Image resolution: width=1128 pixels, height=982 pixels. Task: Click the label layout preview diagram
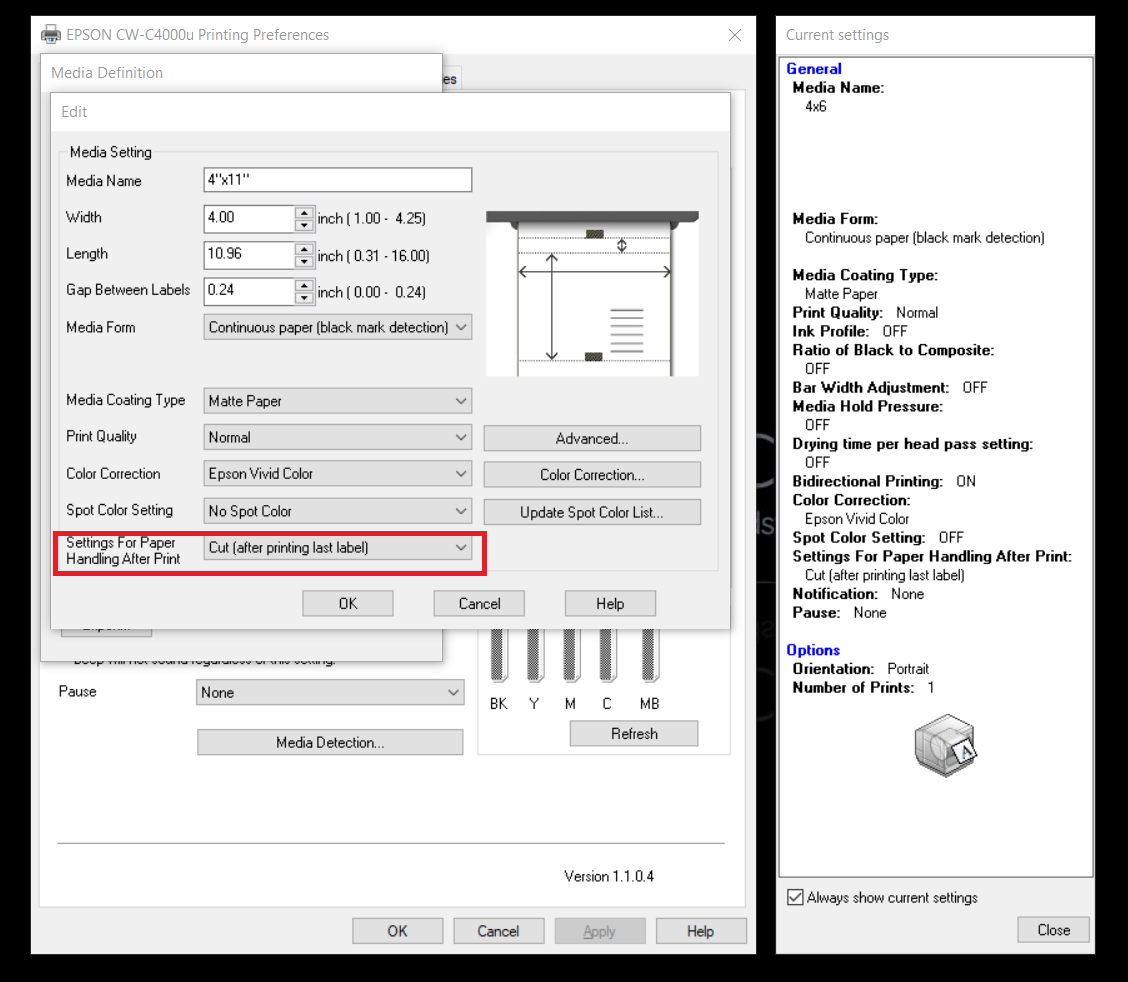(x=592, y=293)
